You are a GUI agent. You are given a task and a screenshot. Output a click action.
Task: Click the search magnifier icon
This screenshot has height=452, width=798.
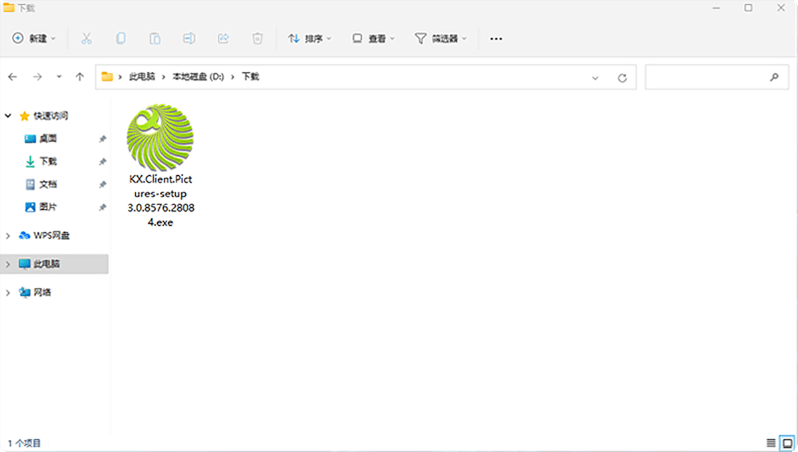(x=775, y=77)
